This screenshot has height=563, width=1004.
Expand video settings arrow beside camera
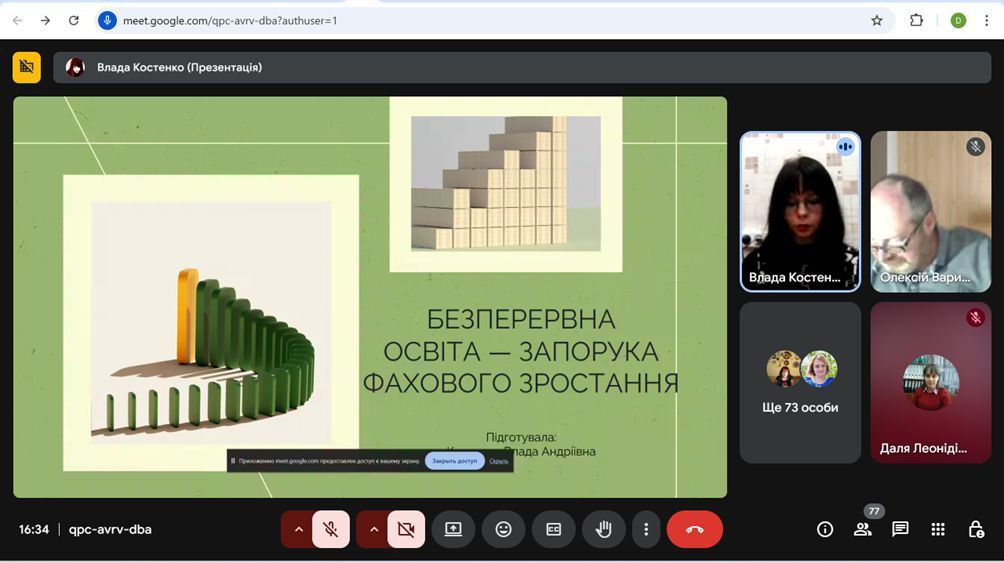373,529
